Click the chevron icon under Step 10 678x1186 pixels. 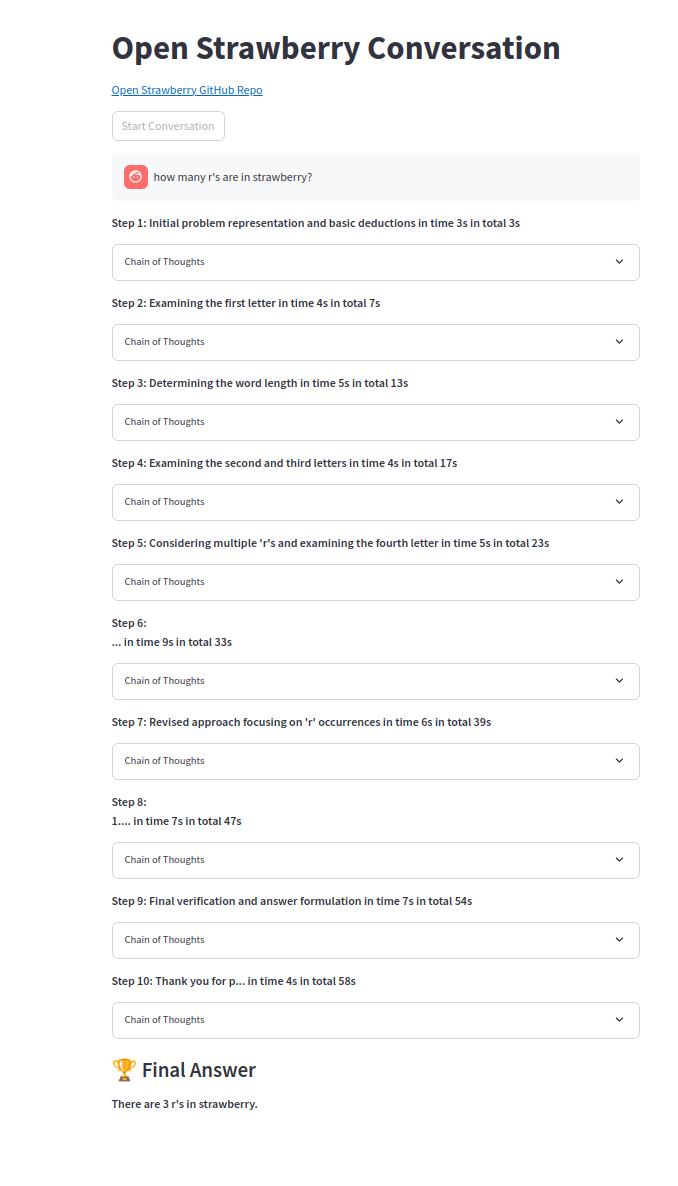[x=619, y=1020]
